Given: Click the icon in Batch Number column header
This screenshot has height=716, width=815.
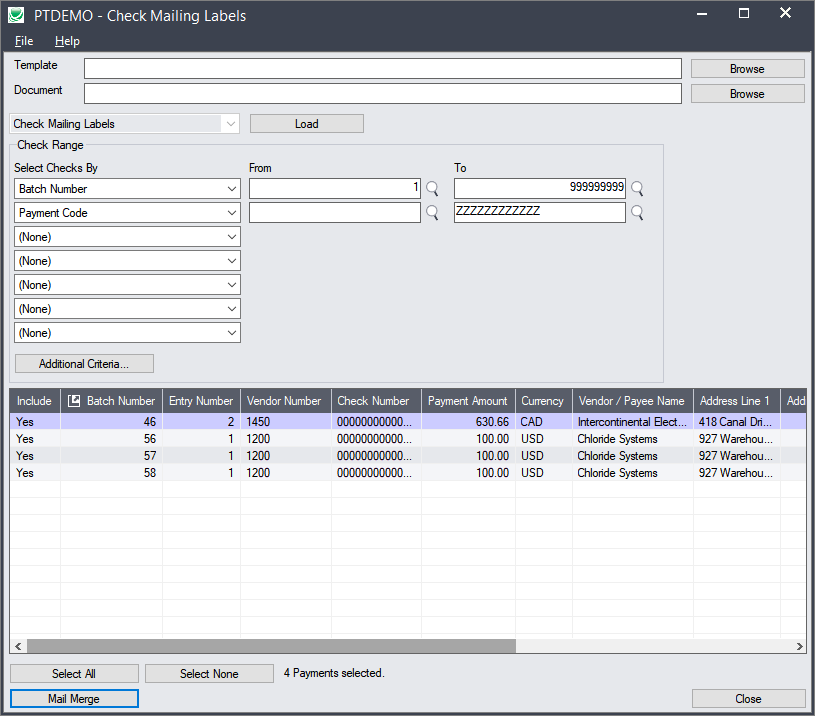Looking at the screenshot, I should tap(74, 401).
